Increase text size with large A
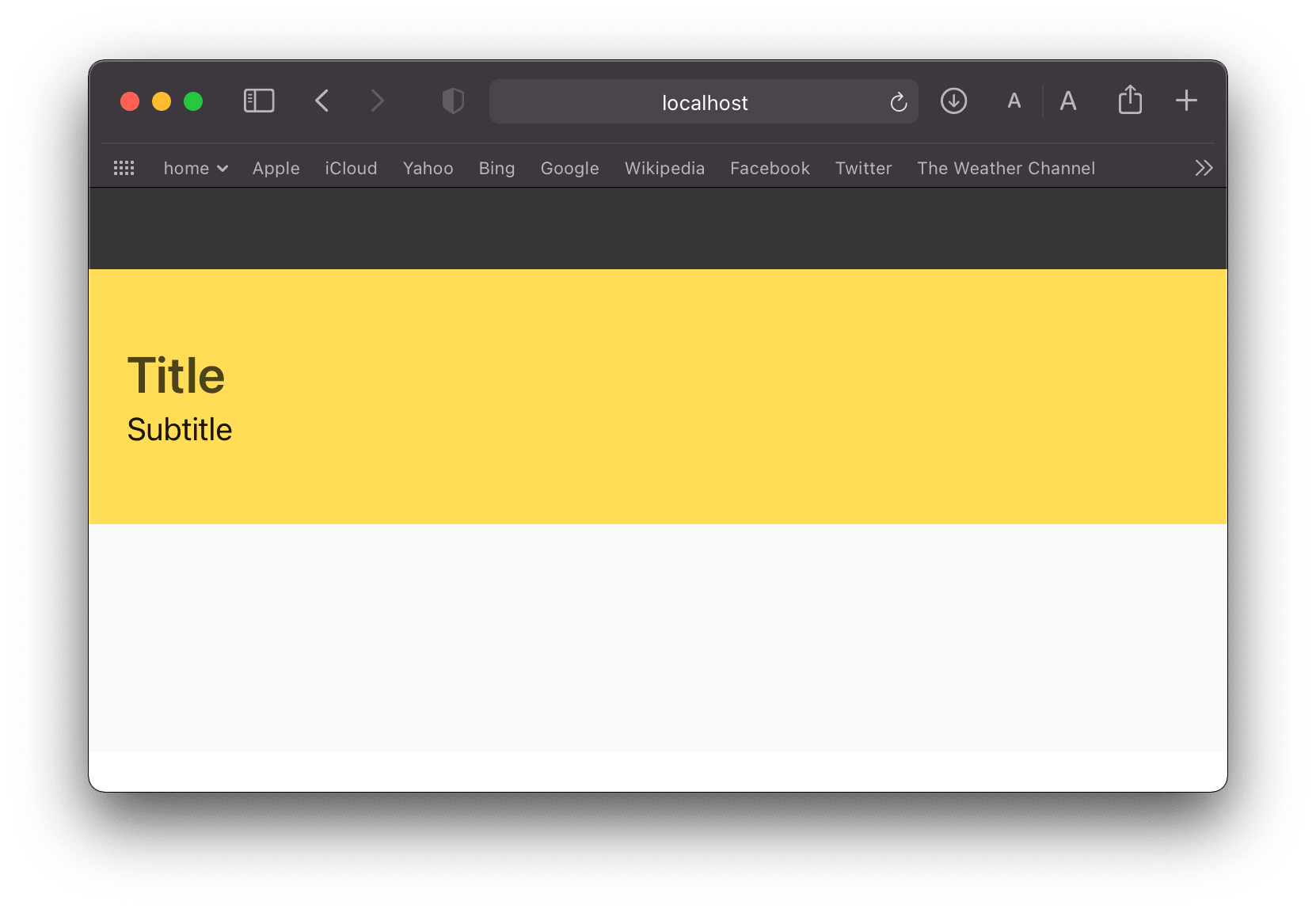The image size is (1316, 909). pos(1068,101)
